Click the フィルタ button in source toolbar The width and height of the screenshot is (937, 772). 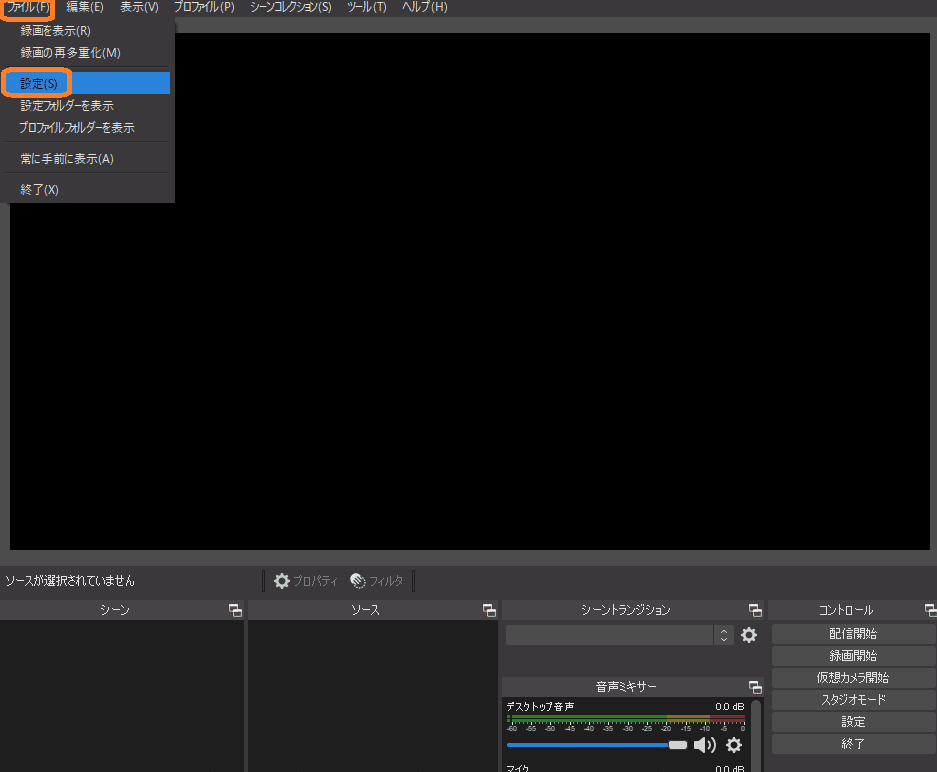coord(376,581)
